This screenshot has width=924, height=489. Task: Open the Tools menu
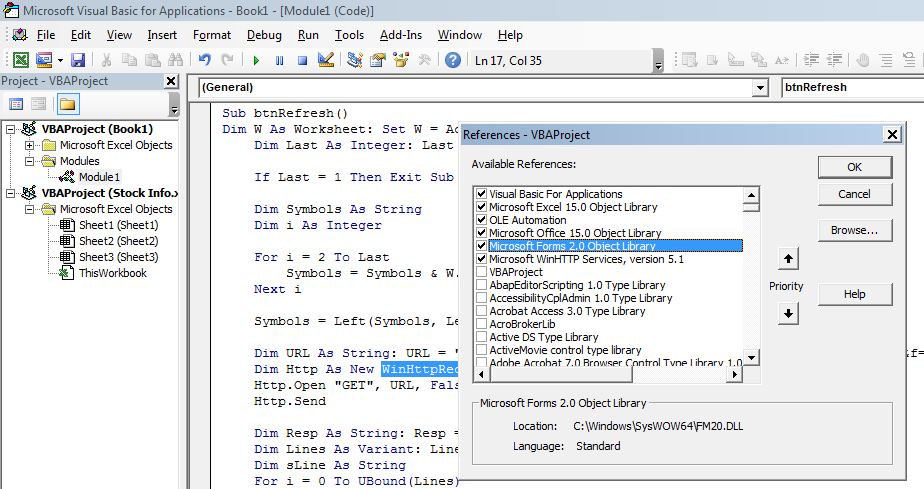(x=349, y=35)
